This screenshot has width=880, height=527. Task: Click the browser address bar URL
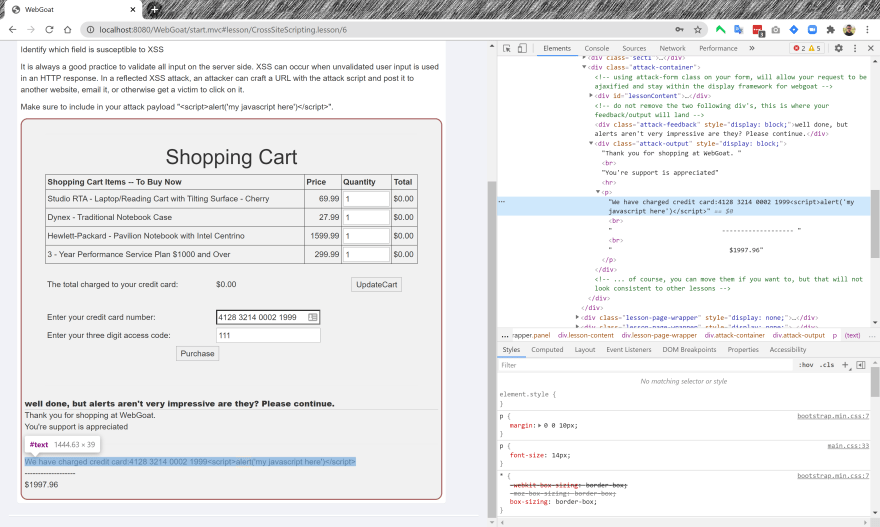[223, 30]
